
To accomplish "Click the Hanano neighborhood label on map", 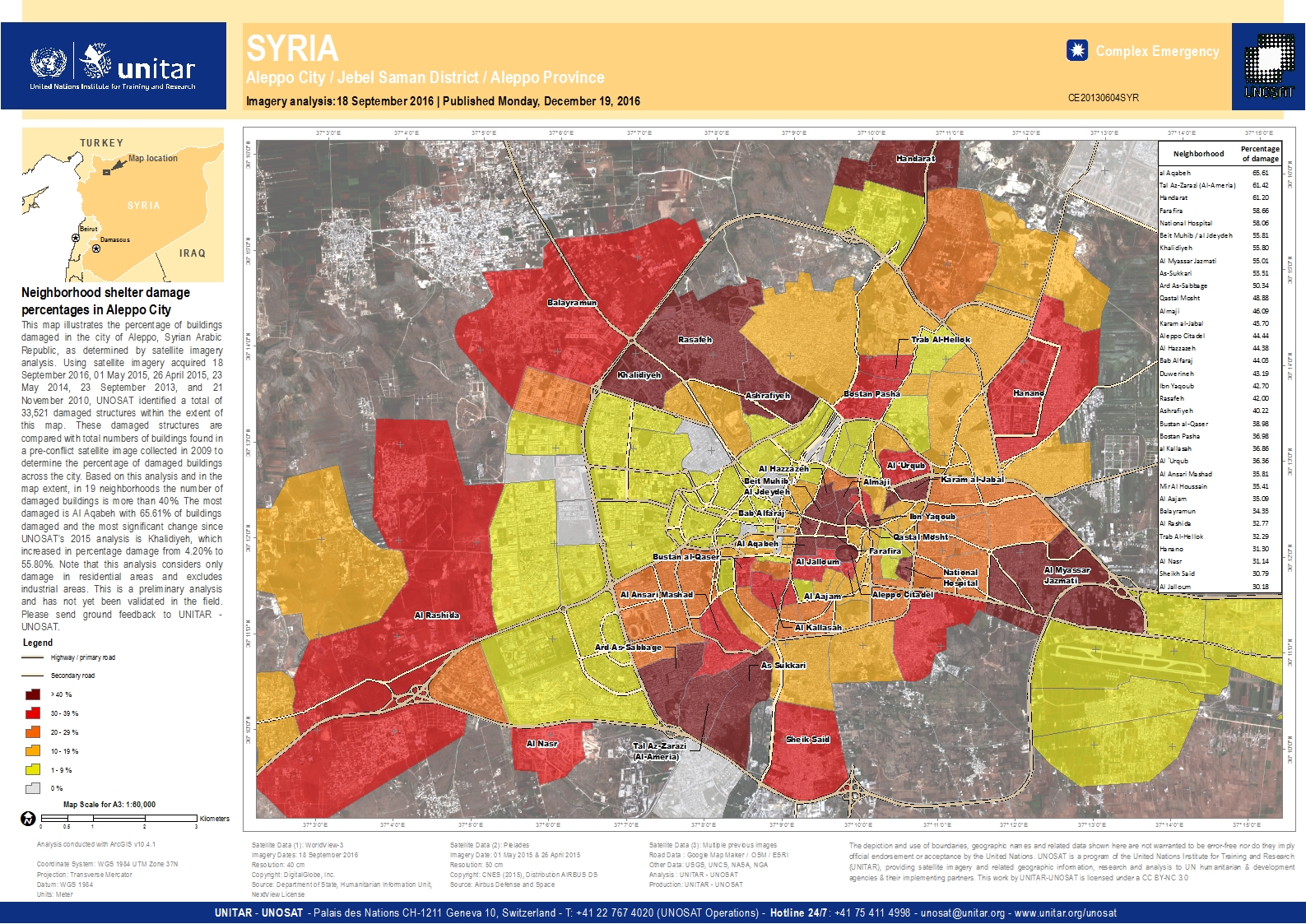I will [x=1028, y=393].
